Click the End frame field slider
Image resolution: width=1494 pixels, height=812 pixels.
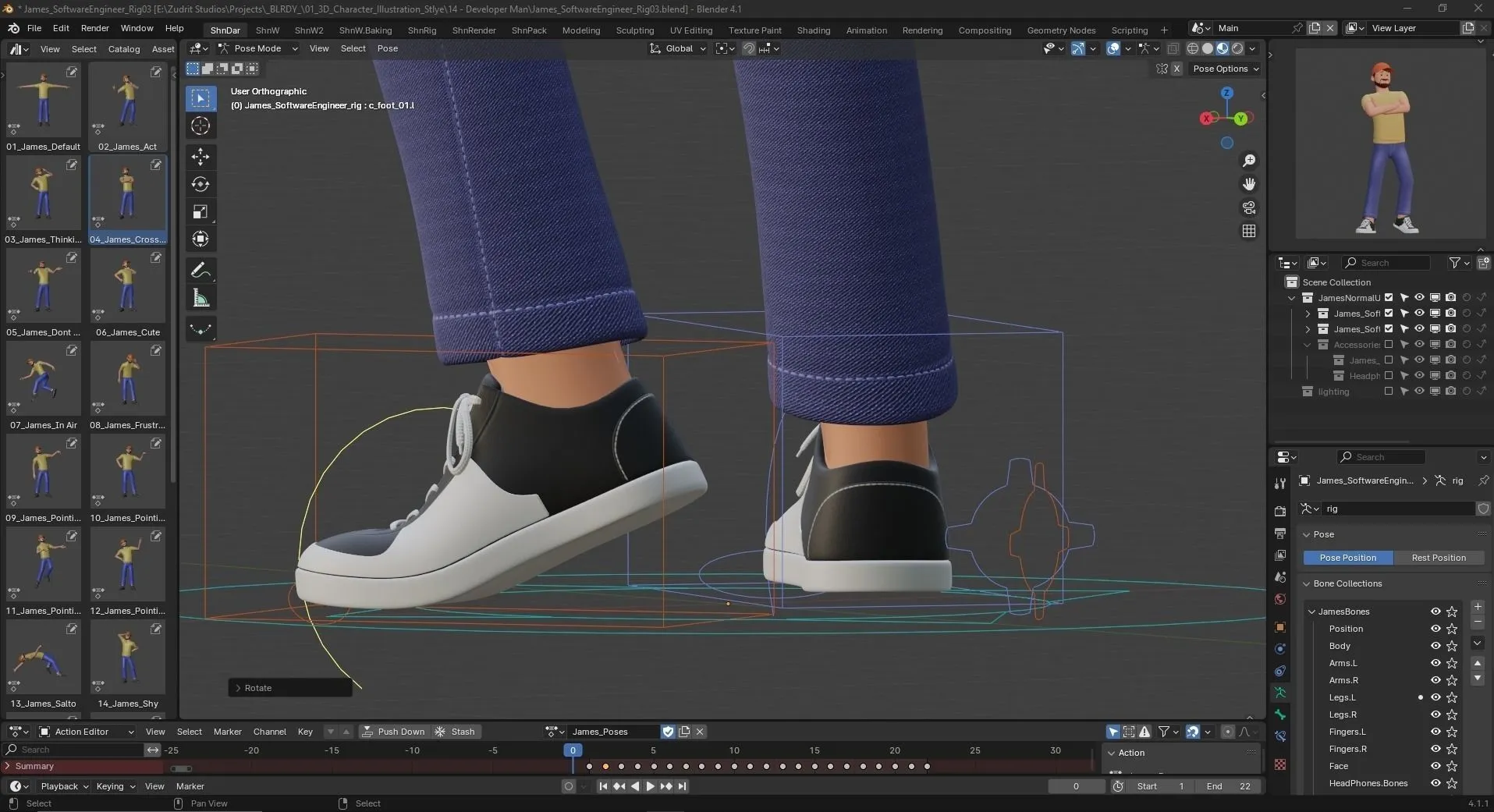1230,786
